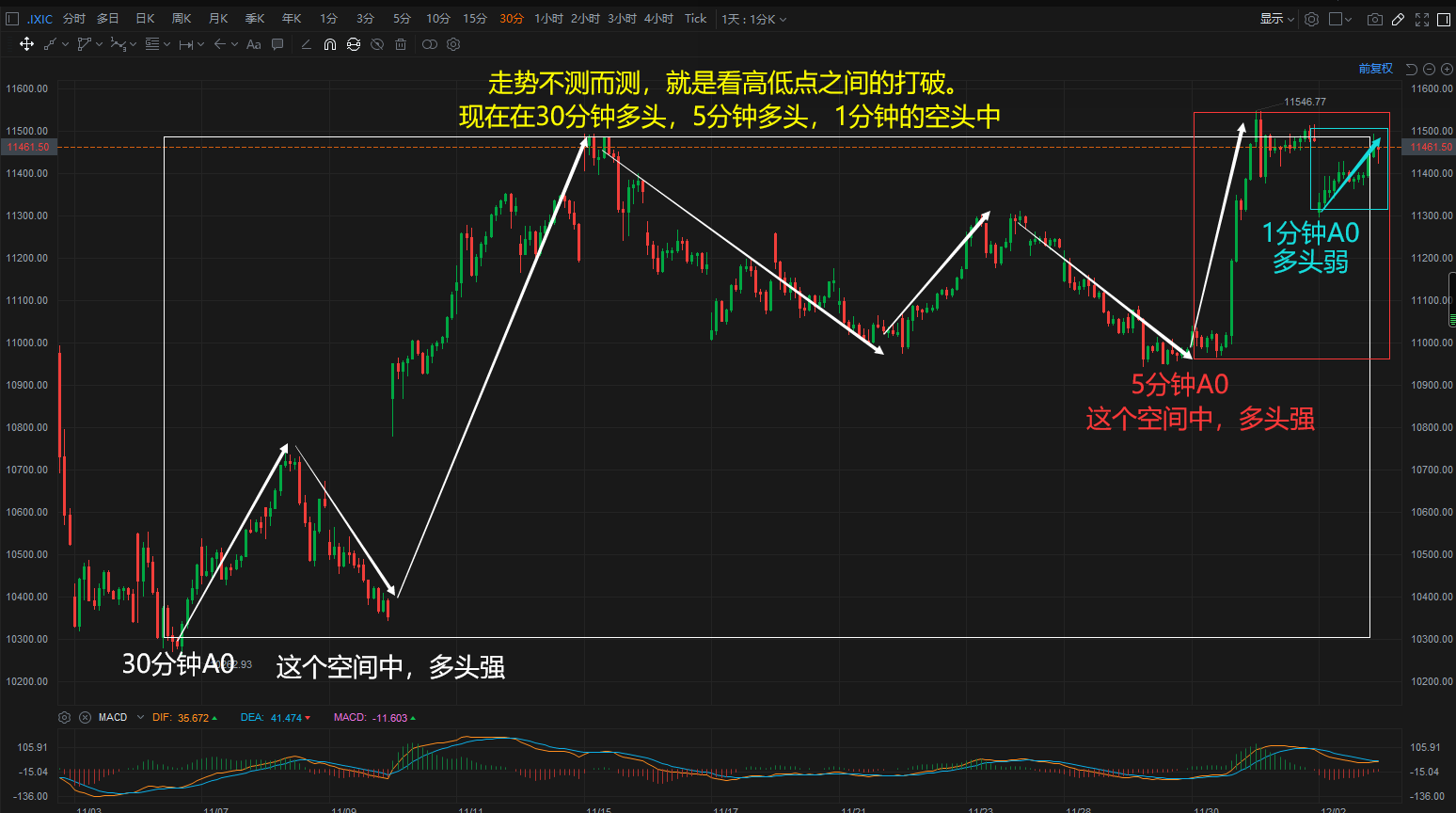The width and height of the screenshot is (1456, 813).
Task: Select the 10分 timeframe
Action: (x=438, y=19)
